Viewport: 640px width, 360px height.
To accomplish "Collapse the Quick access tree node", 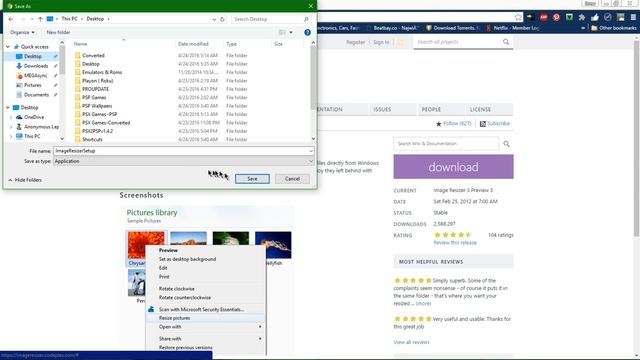I will point(8,47).
